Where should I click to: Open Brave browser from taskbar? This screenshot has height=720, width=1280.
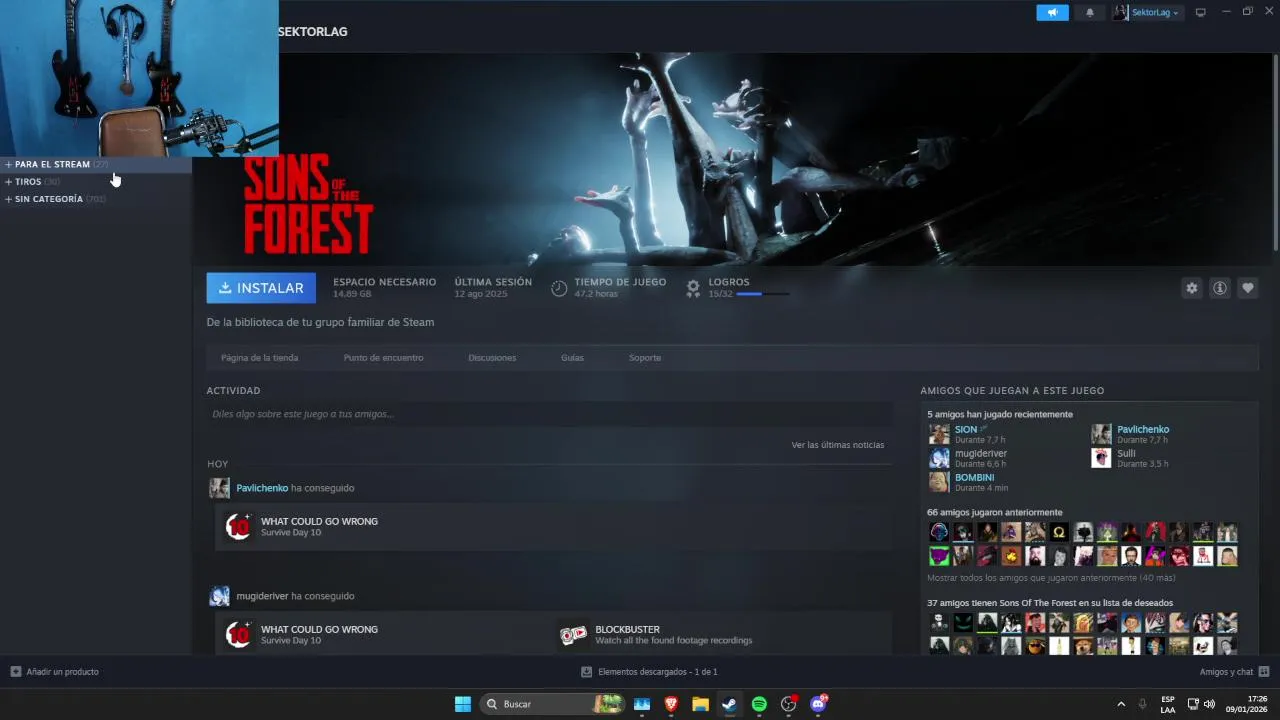click(x=671, y=704)
